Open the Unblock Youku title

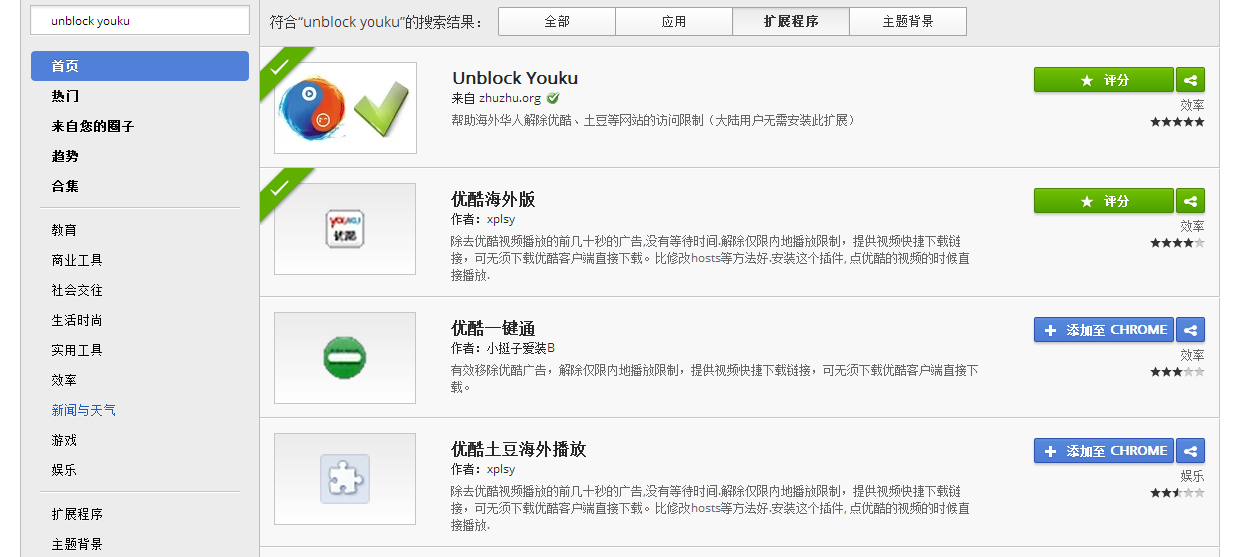(x=515, y=78)
